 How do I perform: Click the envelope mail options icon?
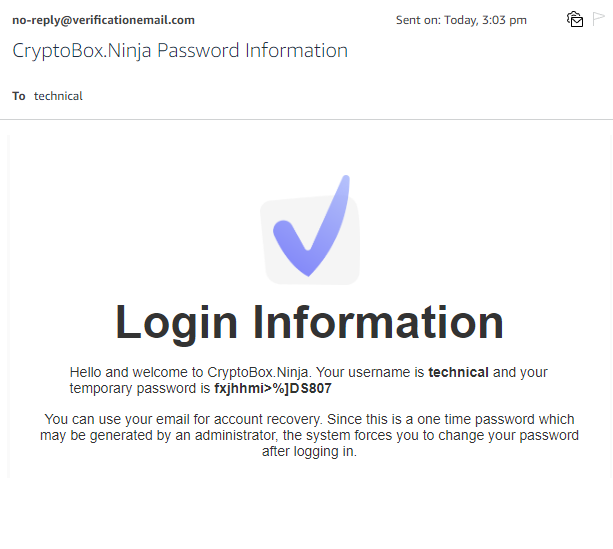pos(575,19)
